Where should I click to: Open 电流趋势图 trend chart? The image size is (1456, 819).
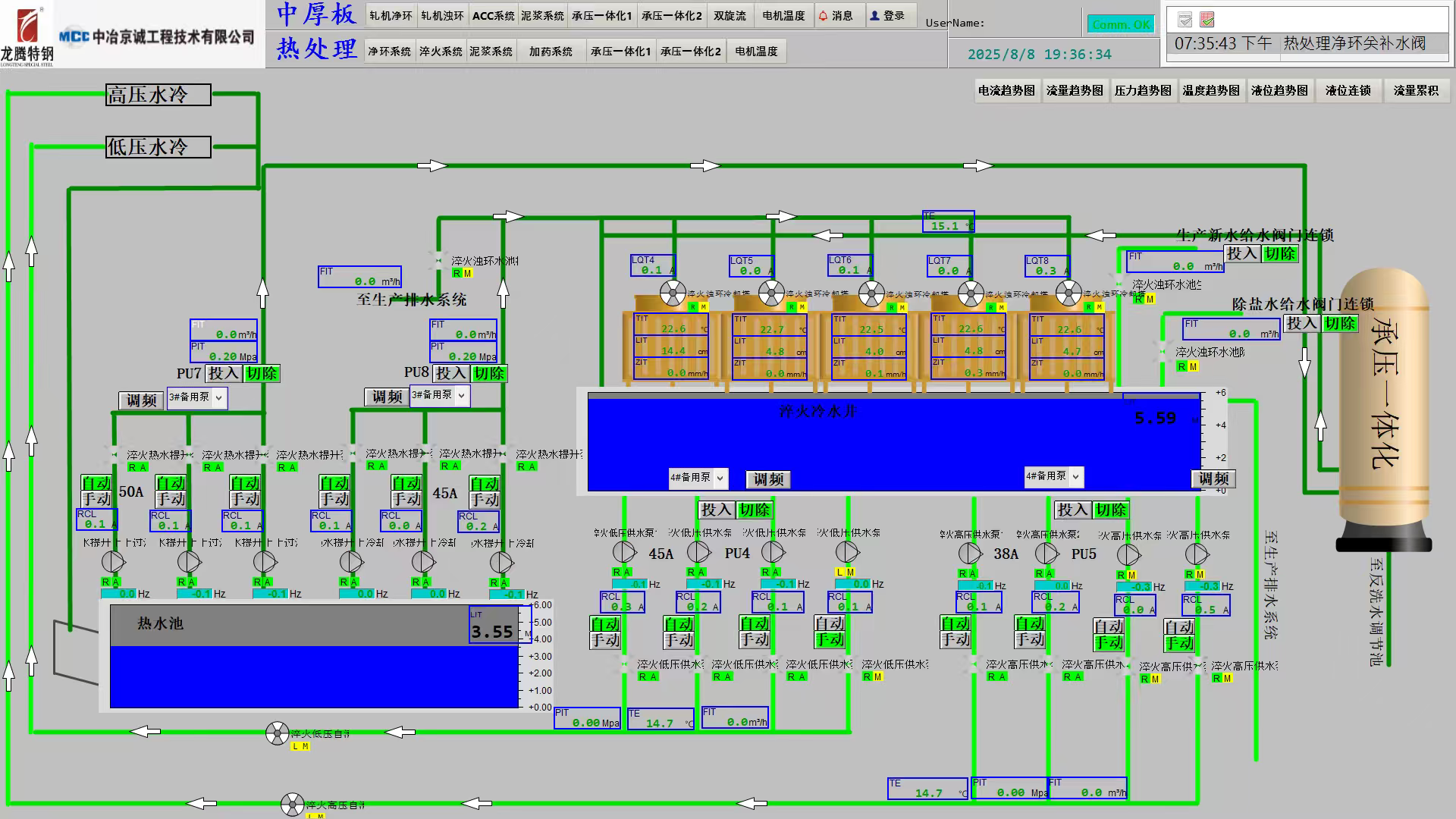click(x=1006, y=90)
